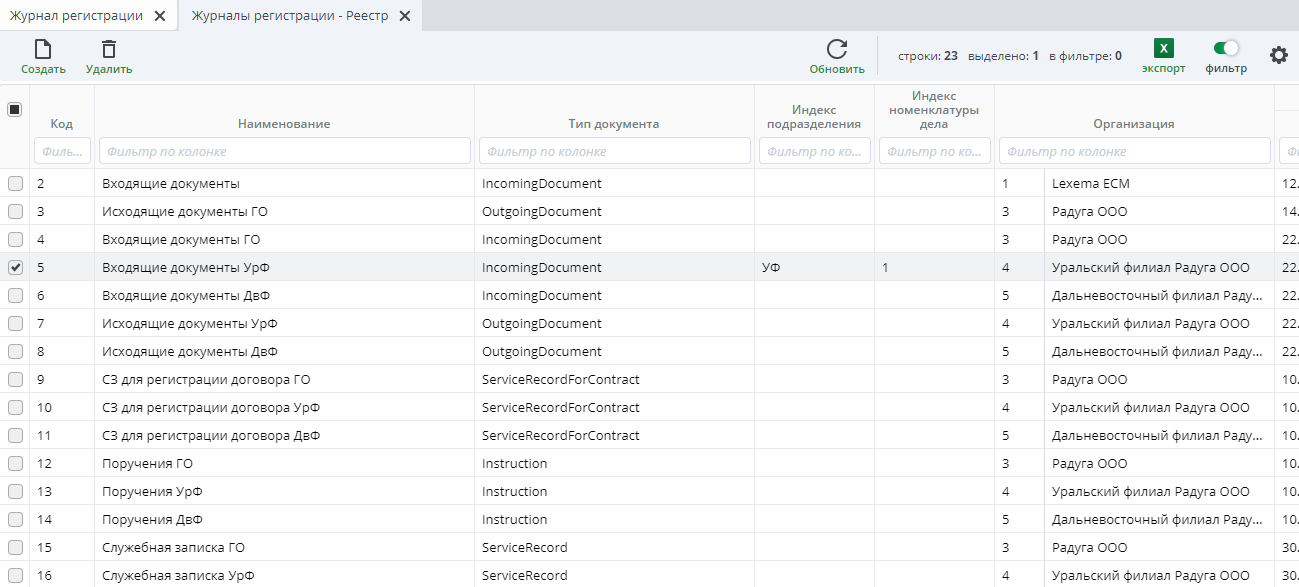Check the row for СЗ для регистрации договора ГО
The image size is (1299, 587).
pos(15,380)
